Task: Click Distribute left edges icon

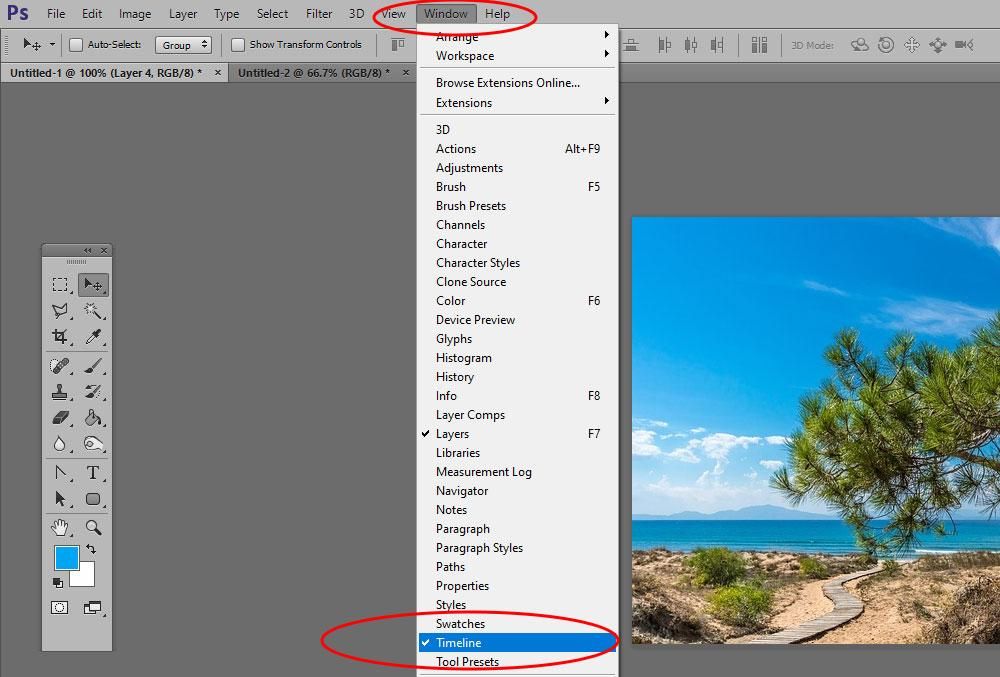Action: [x=665, y=45]
